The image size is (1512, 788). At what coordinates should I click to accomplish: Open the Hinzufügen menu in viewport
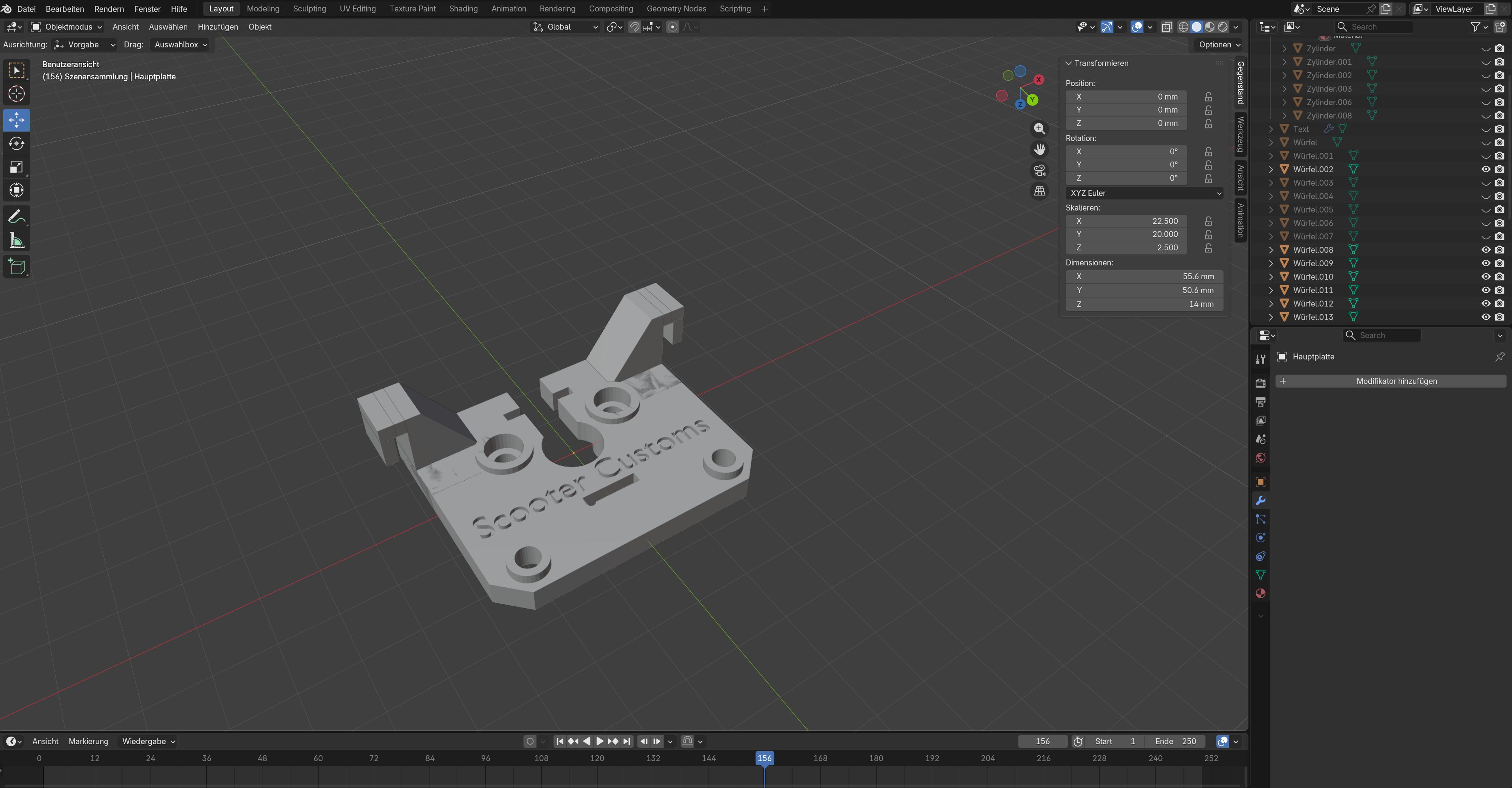click(218, 27)
